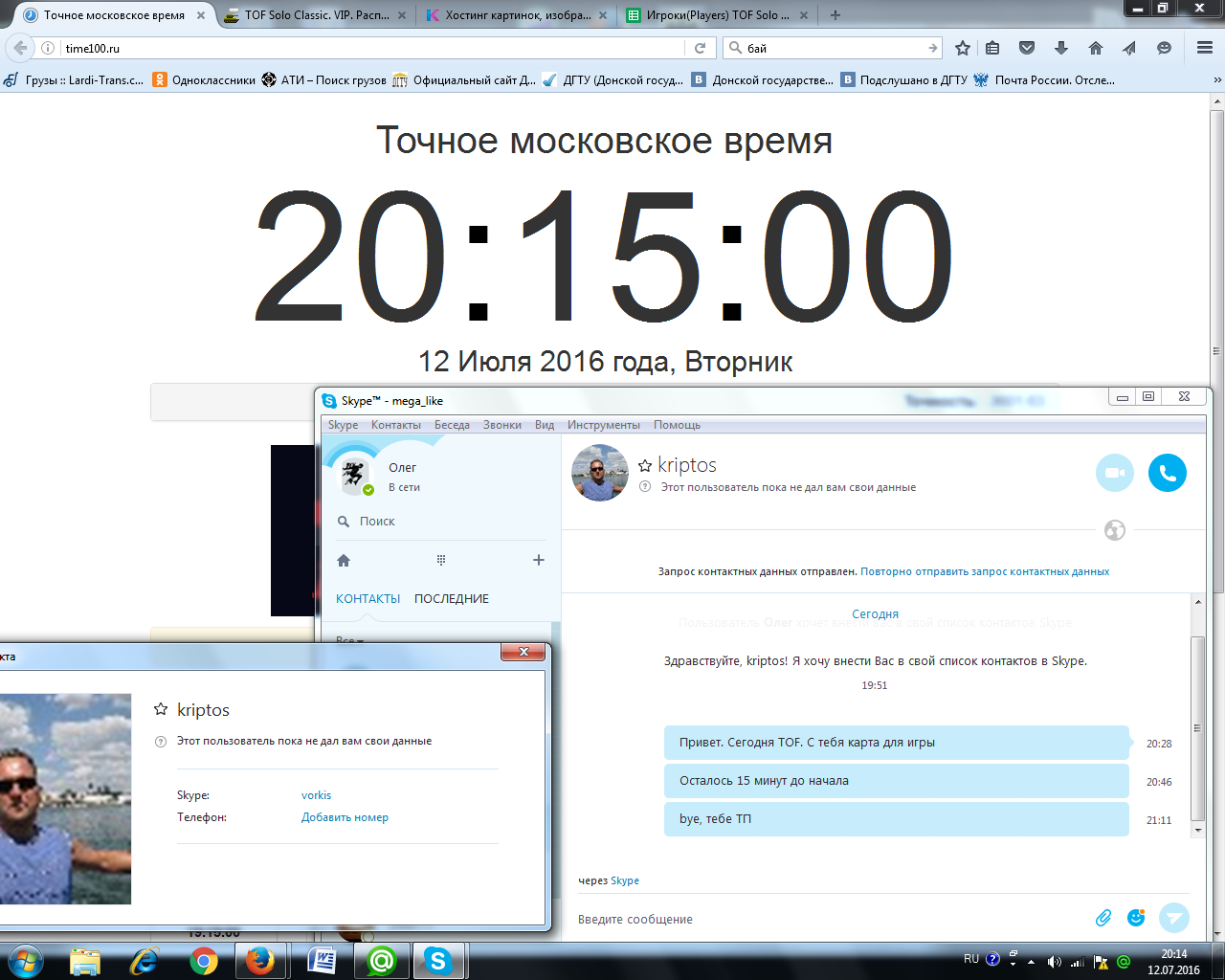
Task: Open Подслушано в ДГТУ bookmark
Action: (x=904, y=80)
